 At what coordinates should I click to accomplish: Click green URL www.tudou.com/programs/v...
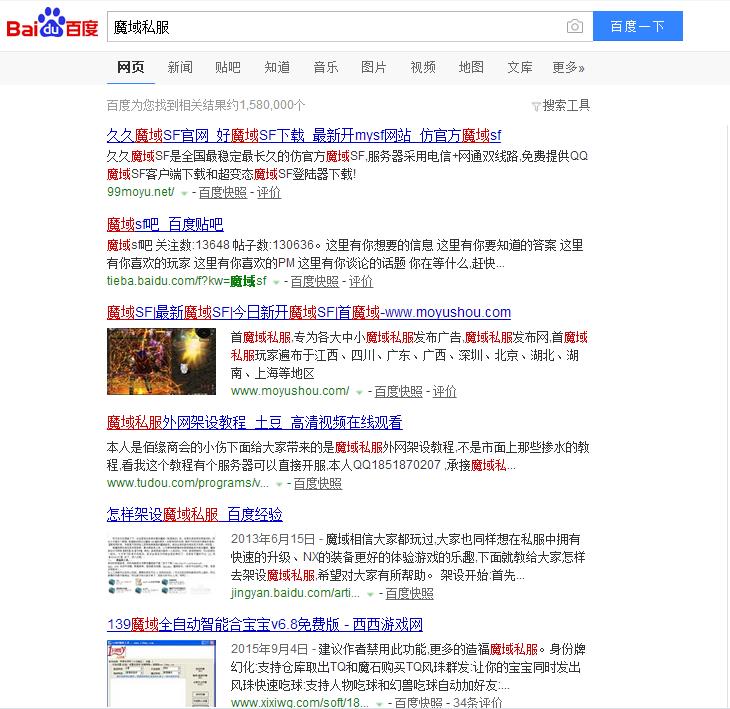pyautogui.click(x=188, y=483)
